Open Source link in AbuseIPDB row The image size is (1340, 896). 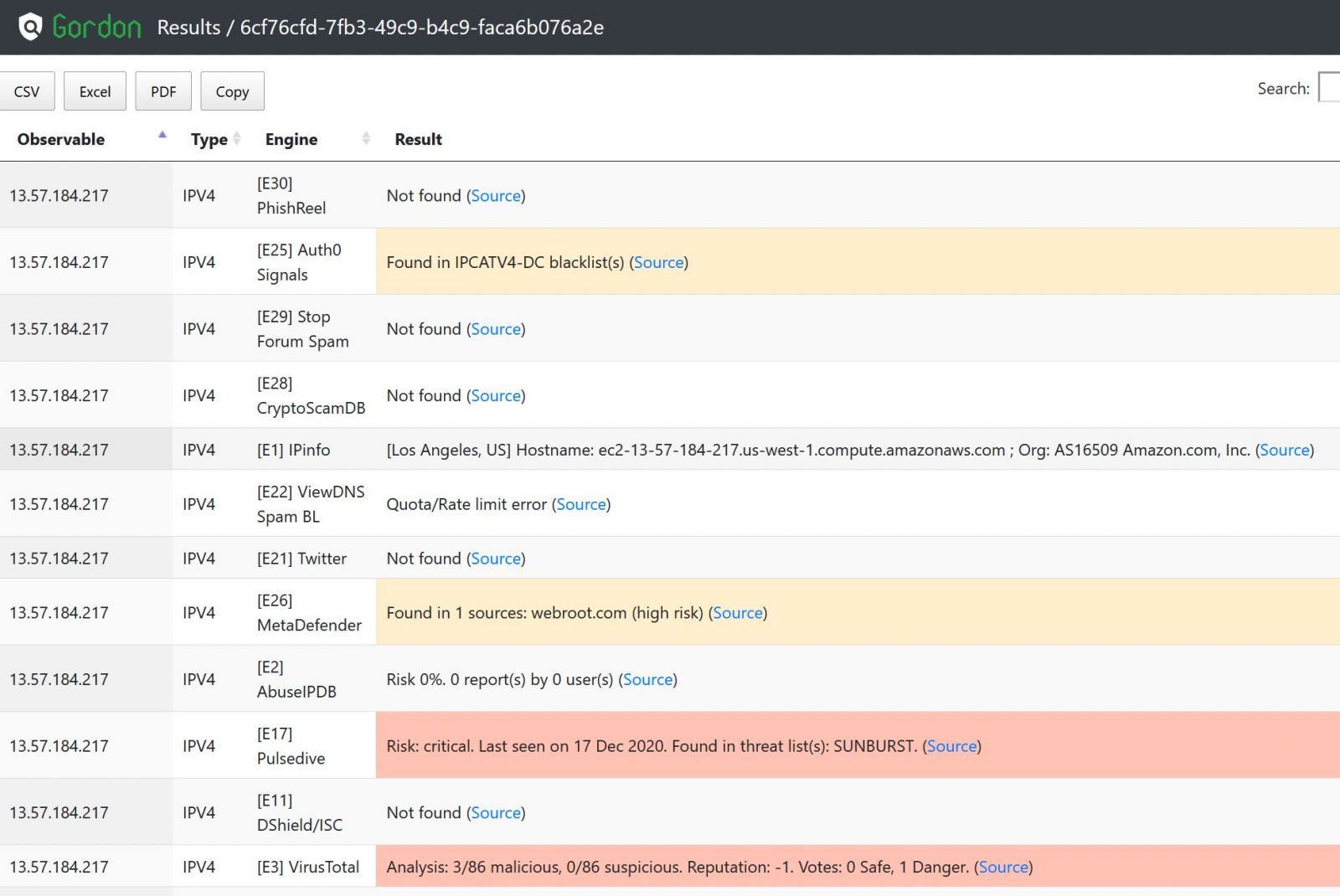[x=648, y=679]
